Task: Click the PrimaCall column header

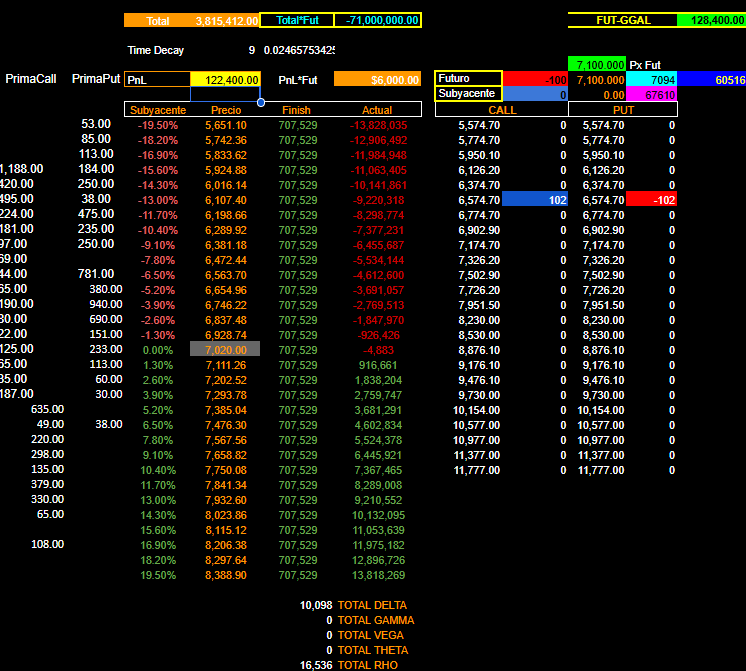Action: (31, 79)
